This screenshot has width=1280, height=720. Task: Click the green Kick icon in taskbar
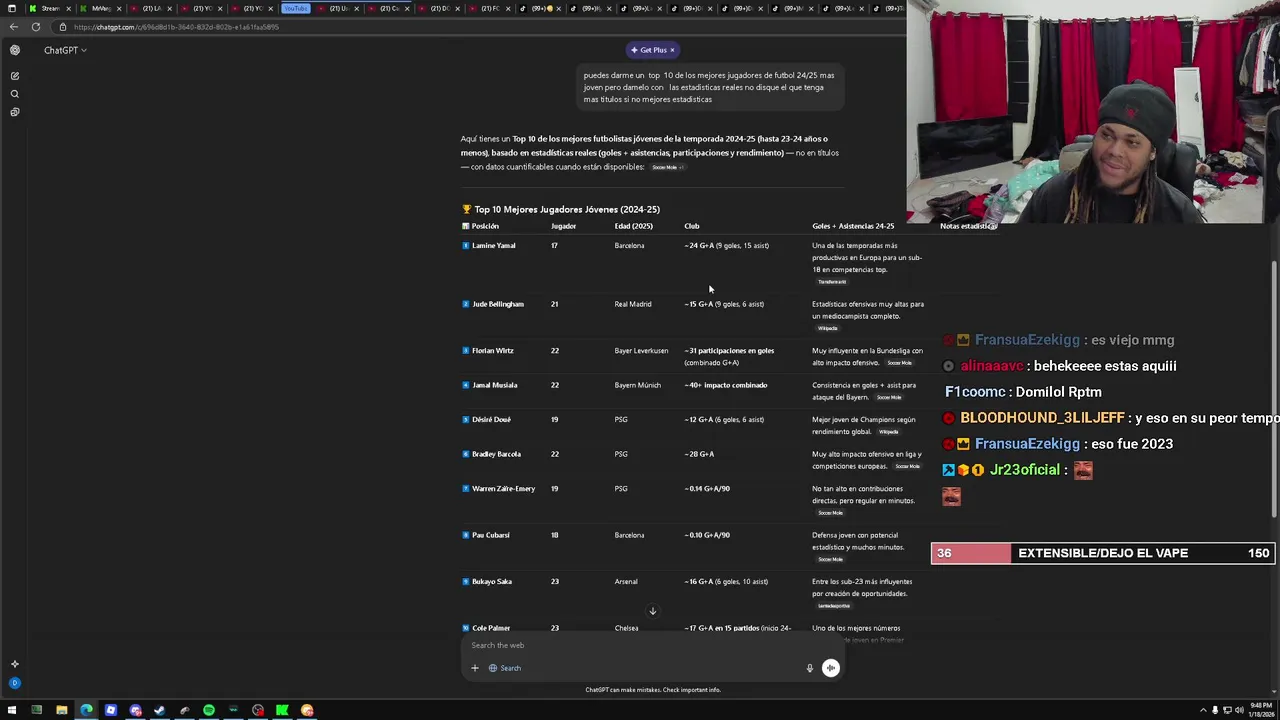[283, 710]
